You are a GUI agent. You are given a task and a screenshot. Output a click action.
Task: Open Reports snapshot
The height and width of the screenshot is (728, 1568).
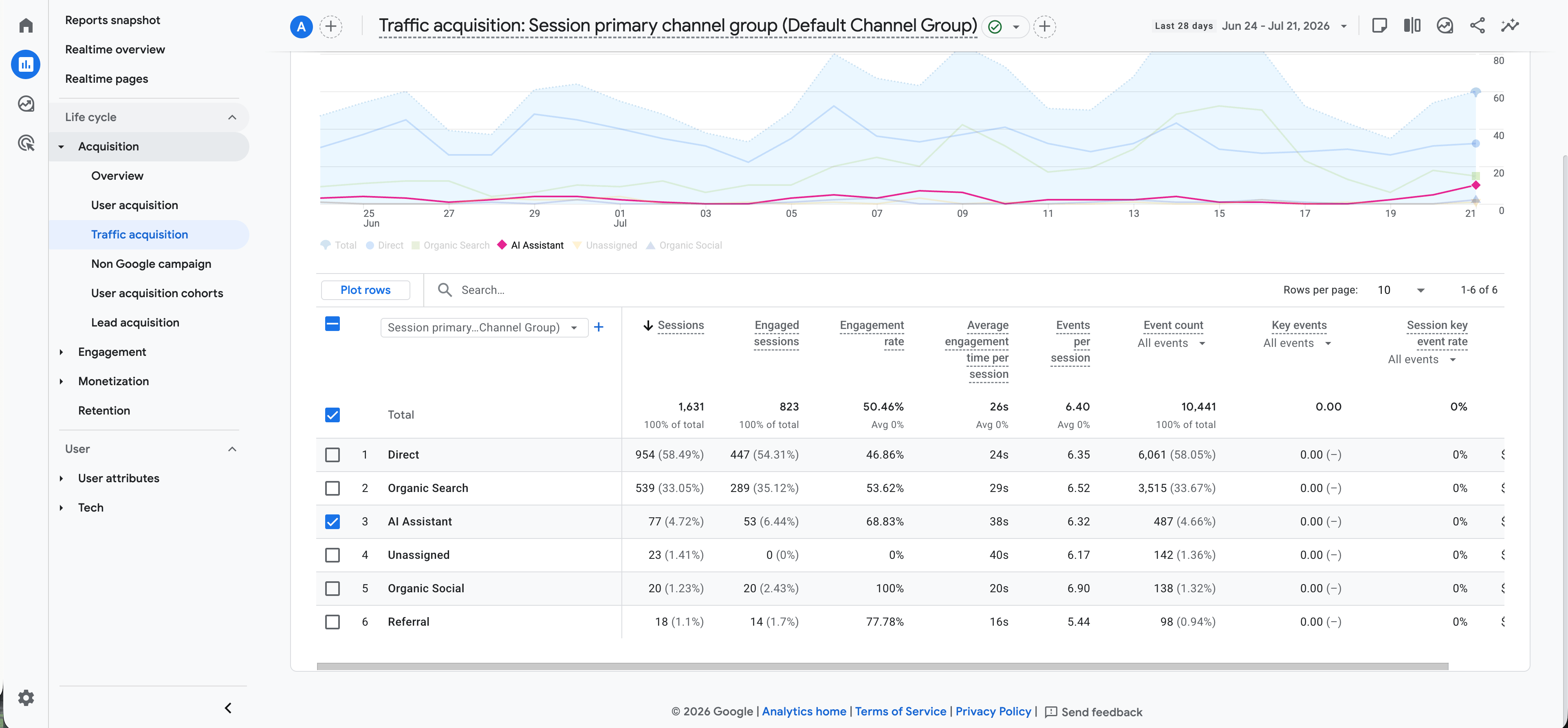pos(112,20)
